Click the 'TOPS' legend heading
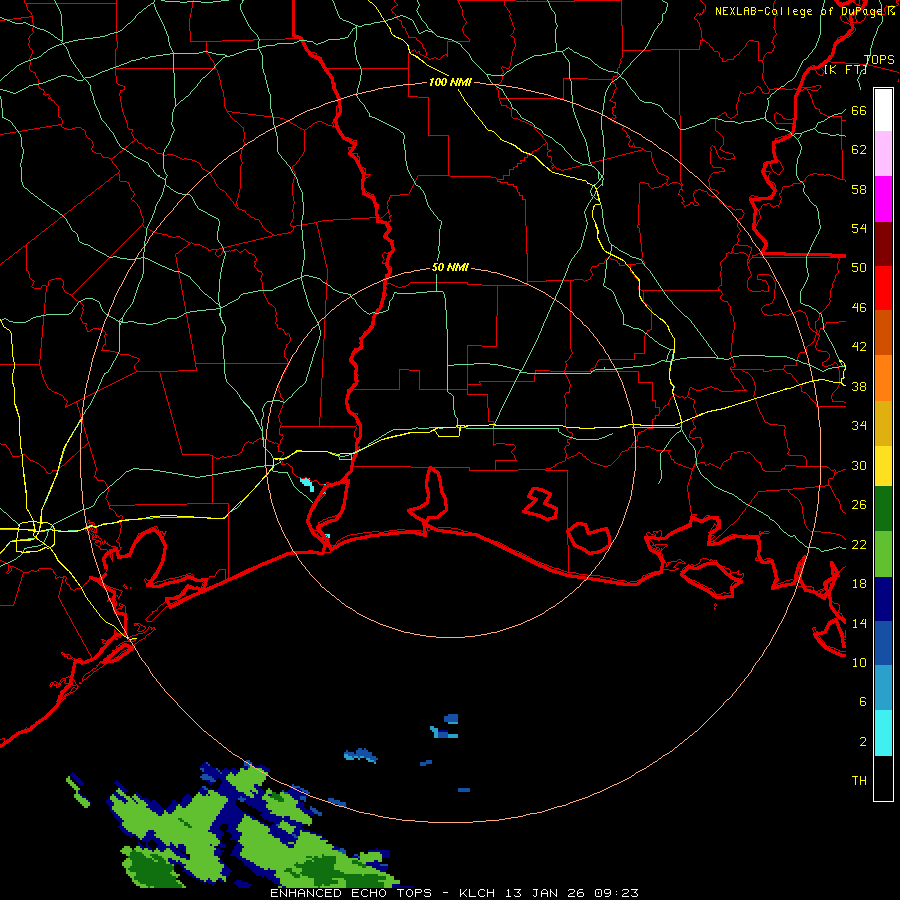Viewport: 900px width, 900px height. pyautogui.click(x=879, y=59)
